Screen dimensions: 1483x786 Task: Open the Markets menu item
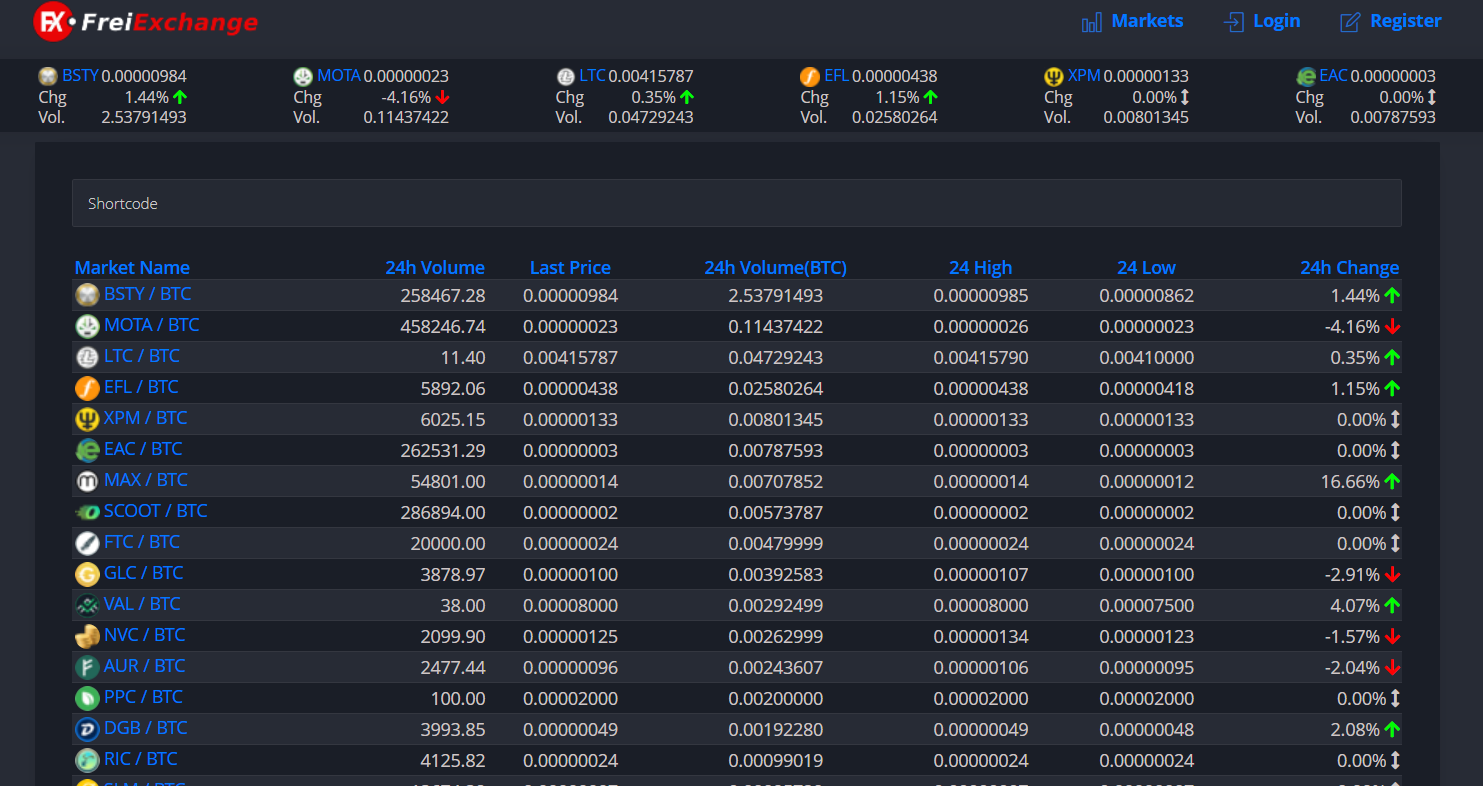point(1147,21)
